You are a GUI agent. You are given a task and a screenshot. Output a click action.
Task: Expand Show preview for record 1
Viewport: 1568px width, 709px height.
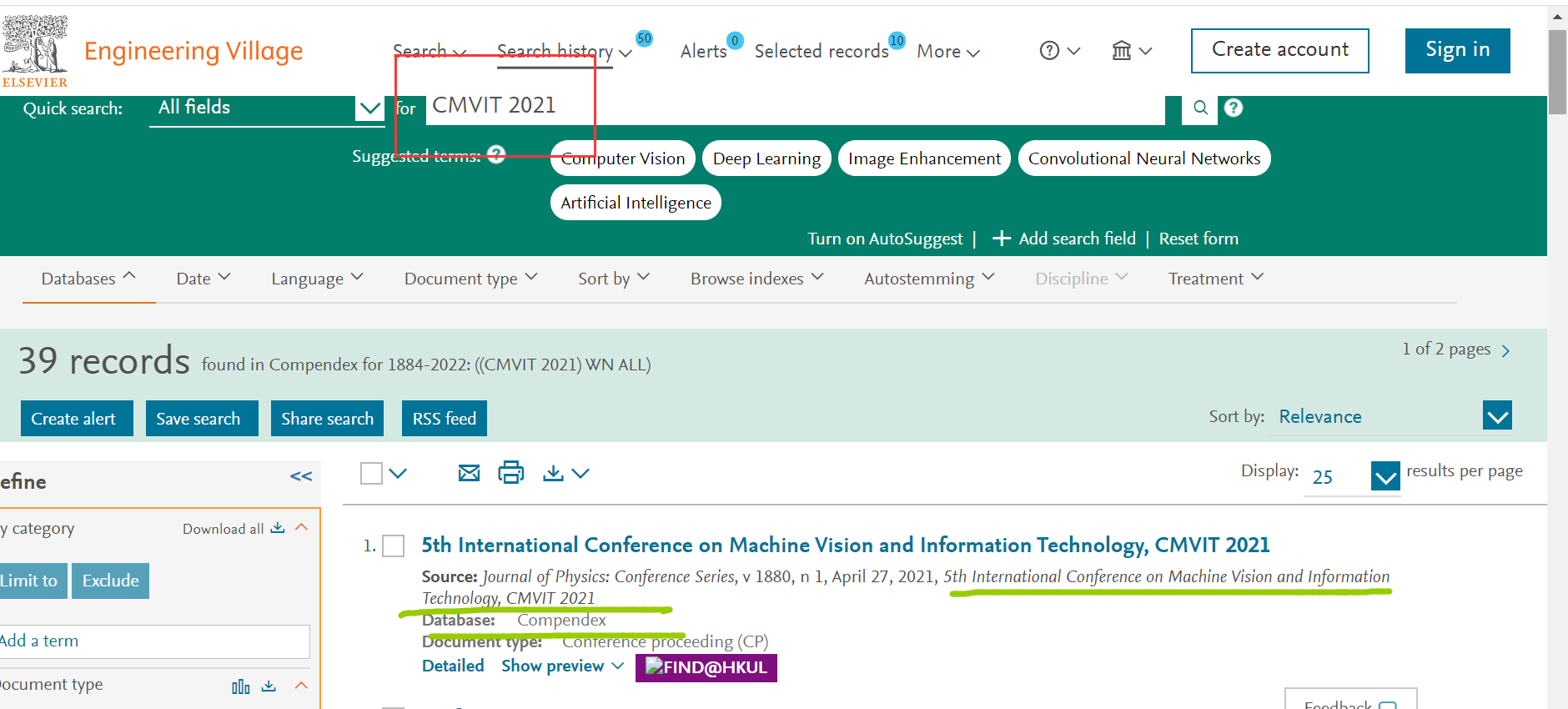coord(562,666)
